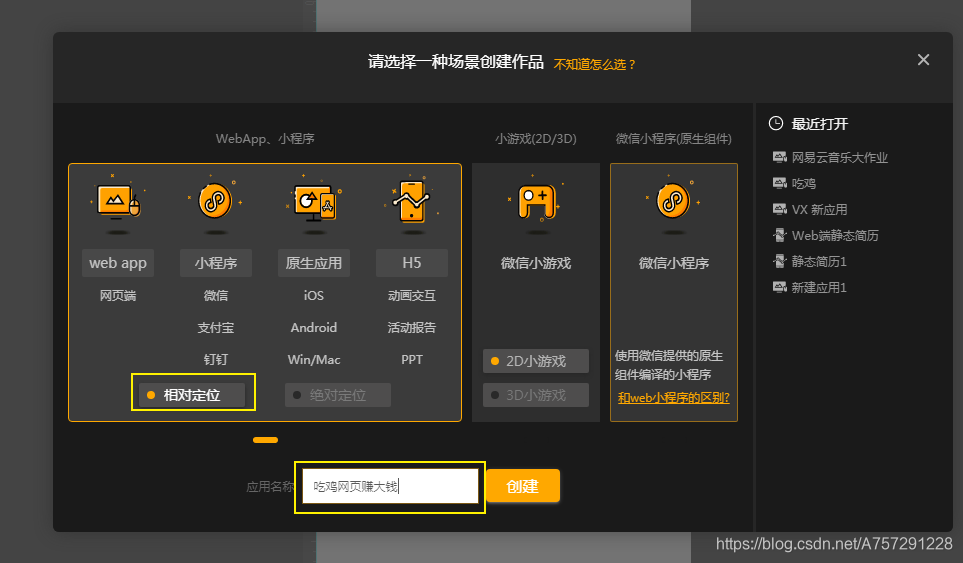Click the icon next to 网易云音乐大作业
Image resolution: width=963 pixels, height=563 pixels.
tap(780, 157)
